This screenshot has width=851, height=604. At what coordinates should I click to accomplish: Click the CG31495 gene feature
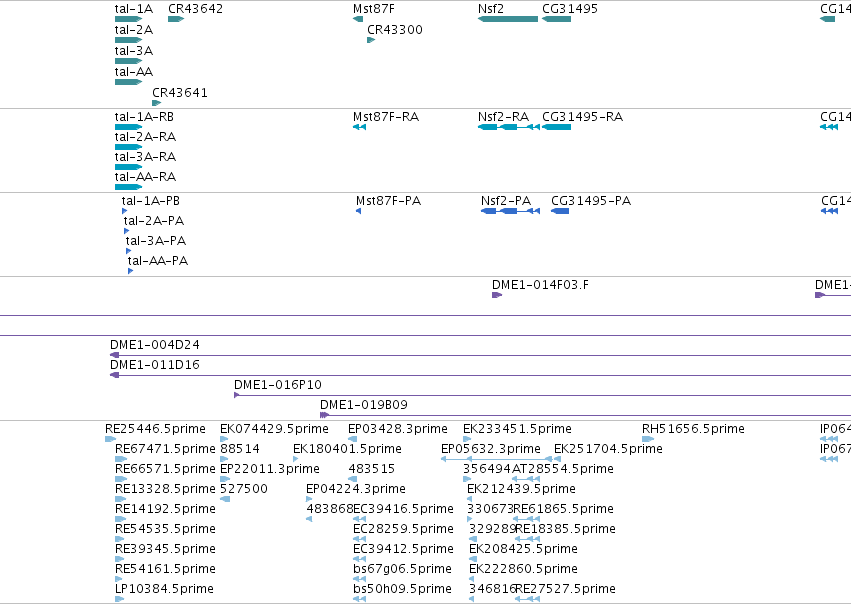556,19
